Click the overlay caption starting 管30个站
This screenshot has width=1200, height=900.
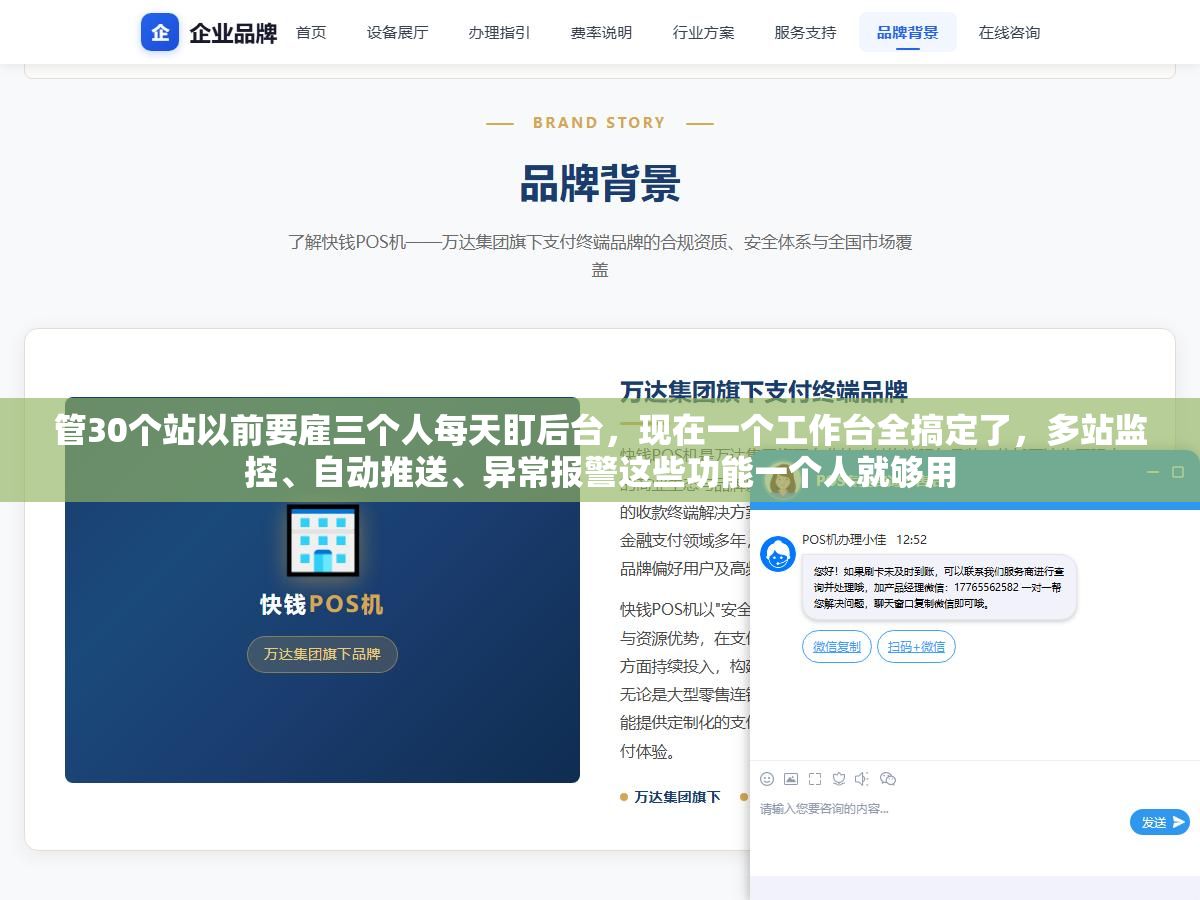[600, 451]
